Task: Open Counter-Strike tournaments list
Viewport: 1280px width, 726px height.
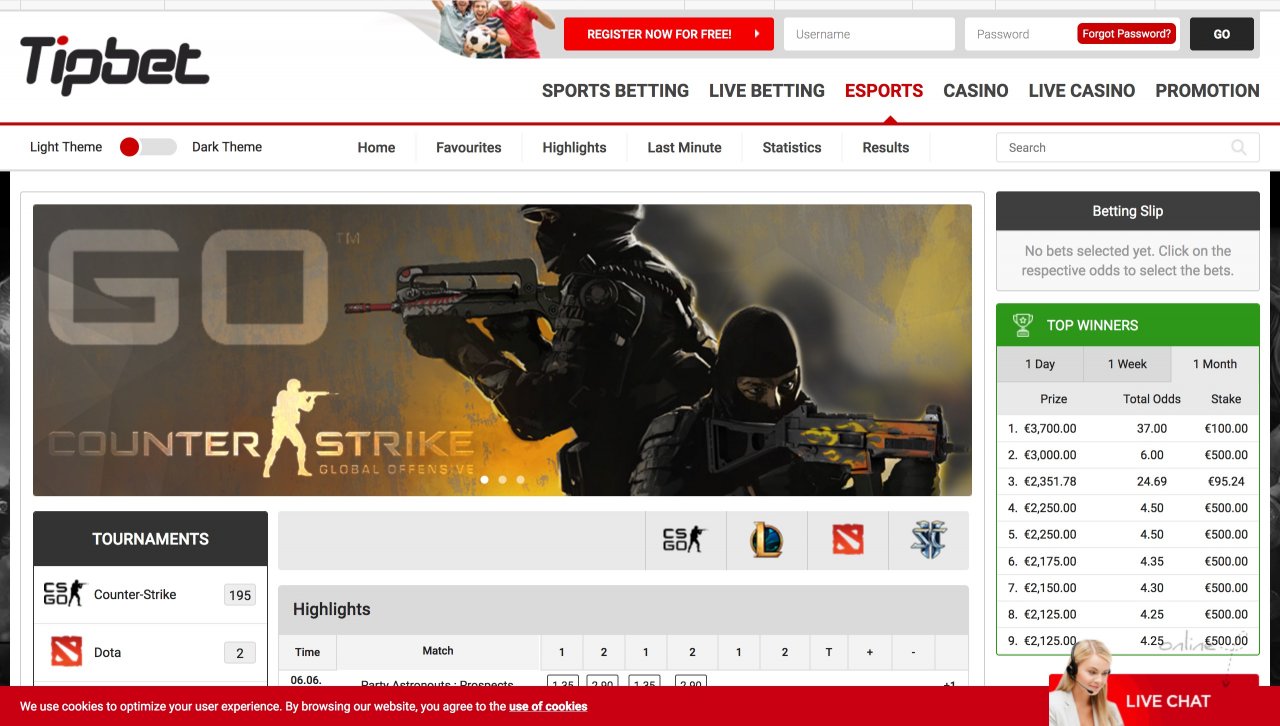Action: [151, 595]
